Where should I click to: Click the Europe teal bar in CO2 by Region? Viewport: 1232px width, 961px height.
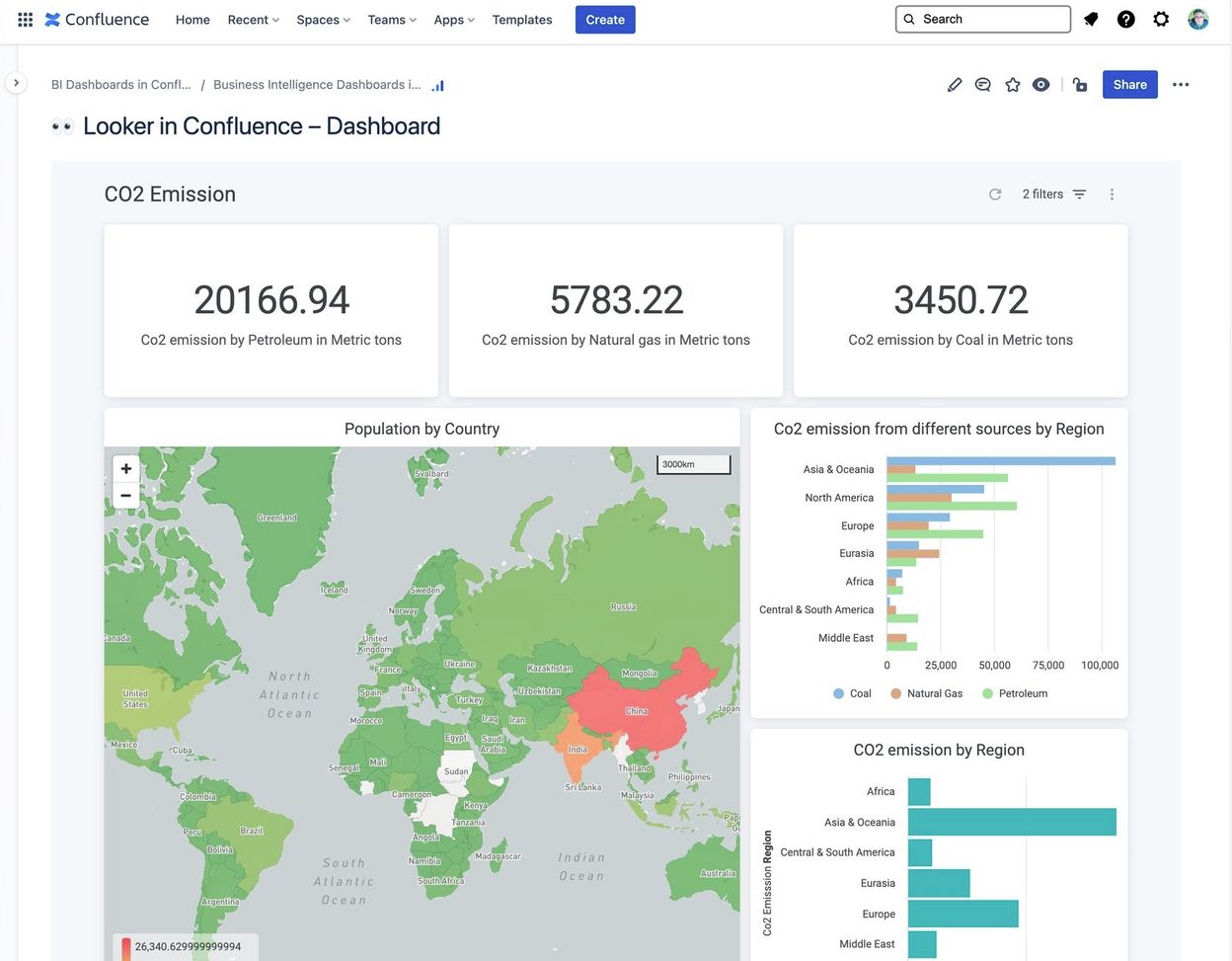tap(962, 914)
